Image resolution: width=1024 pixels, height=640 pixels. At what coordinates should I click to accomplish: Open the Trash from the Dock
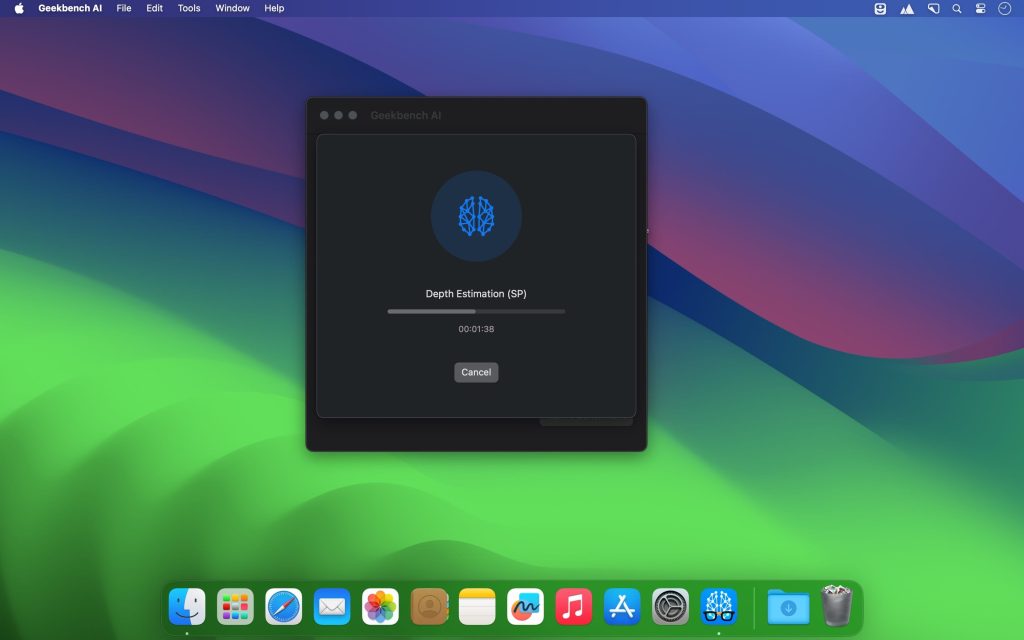point(836,605)
